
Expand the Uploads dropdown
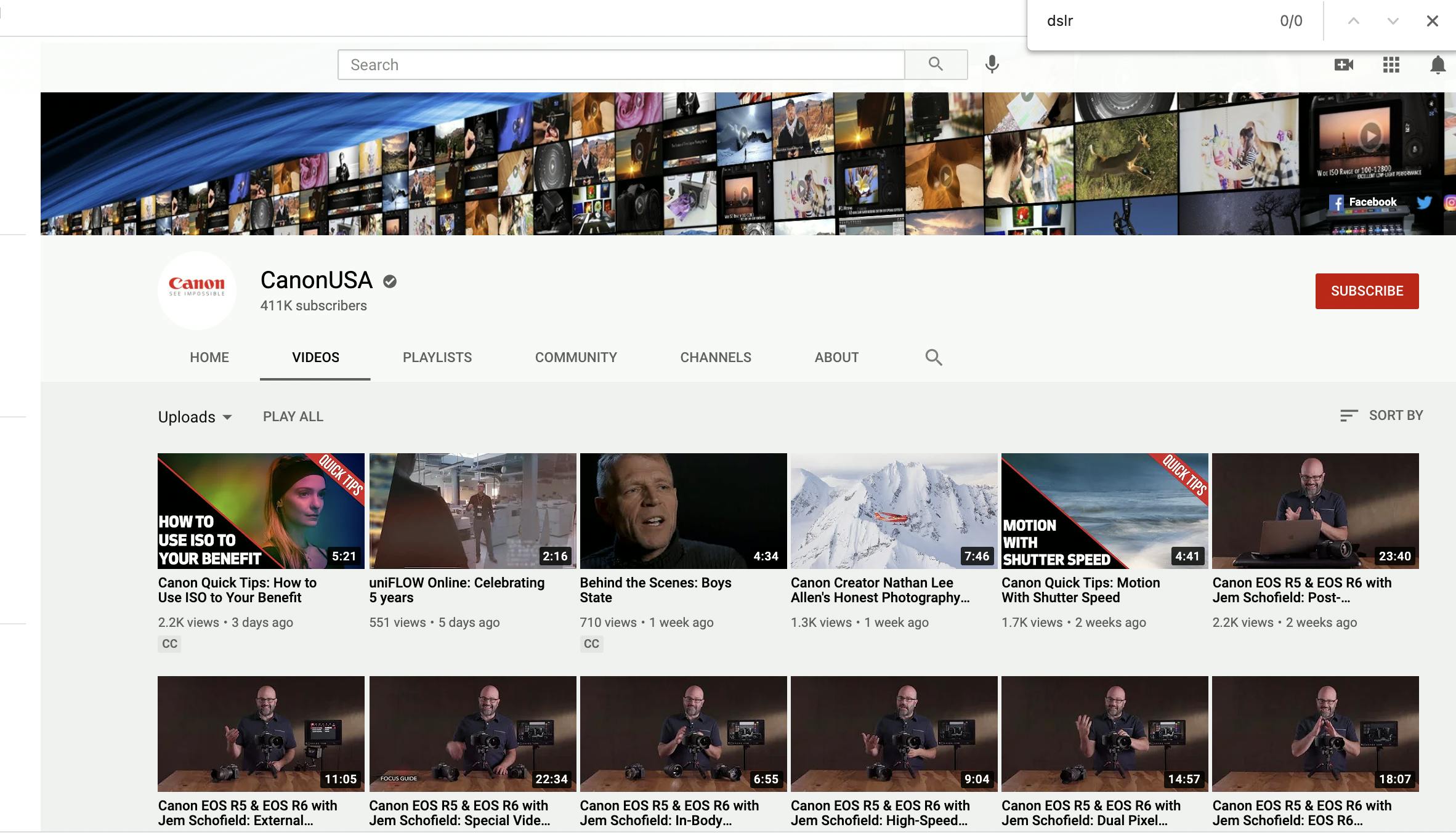195,417
